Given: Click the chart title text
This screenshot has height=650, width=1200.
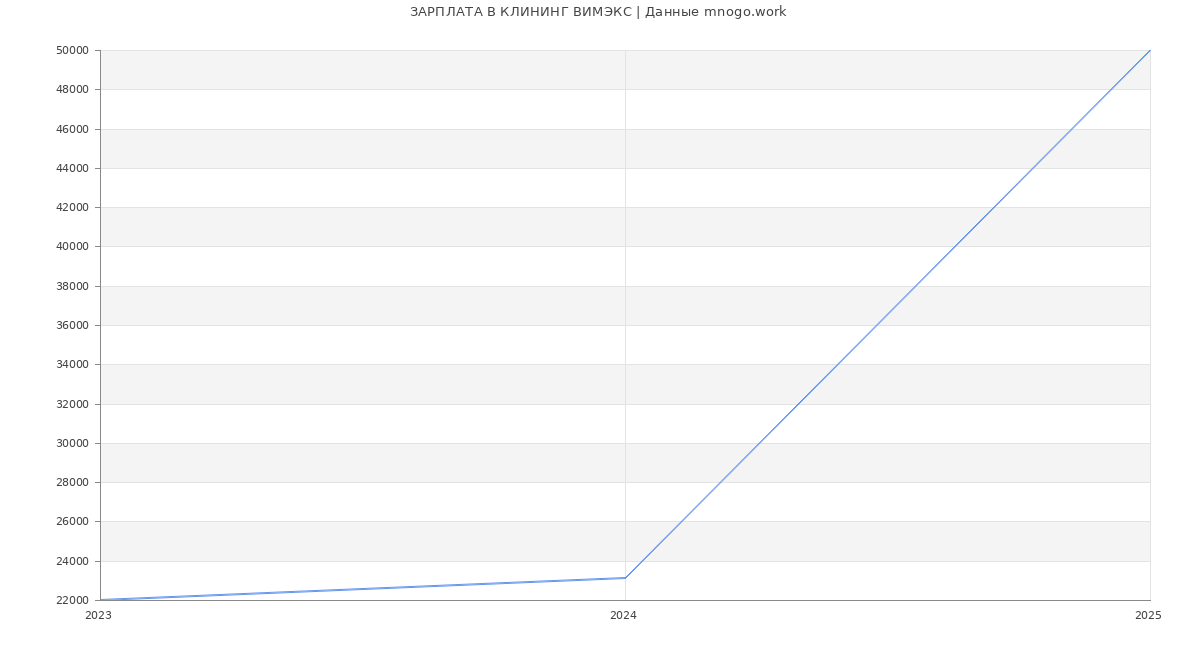Looking at the screenshot, I should [x=598, y=12].
